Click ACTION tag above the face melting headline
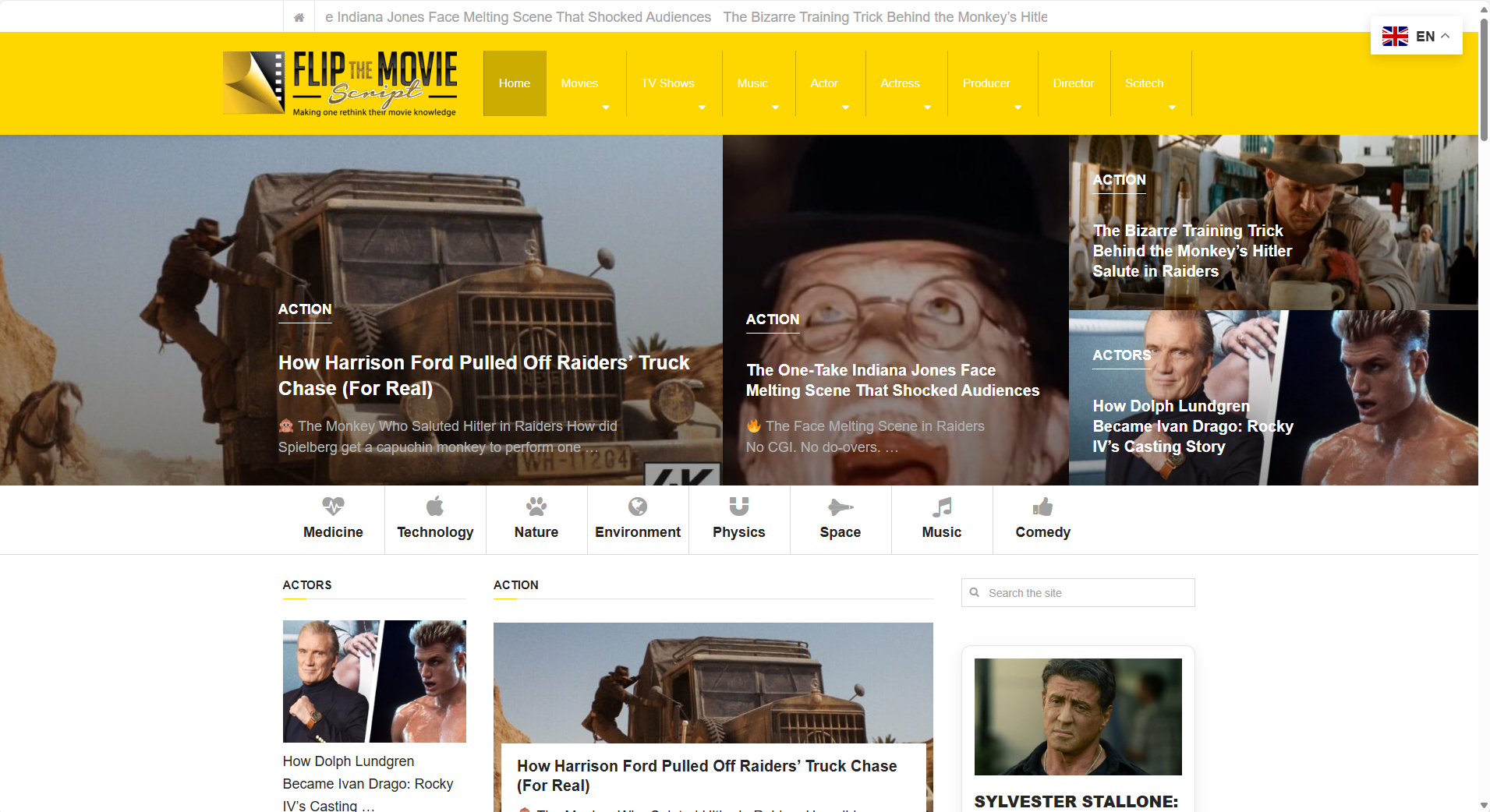Screen dimensions: 1490x812 point(773,320)
